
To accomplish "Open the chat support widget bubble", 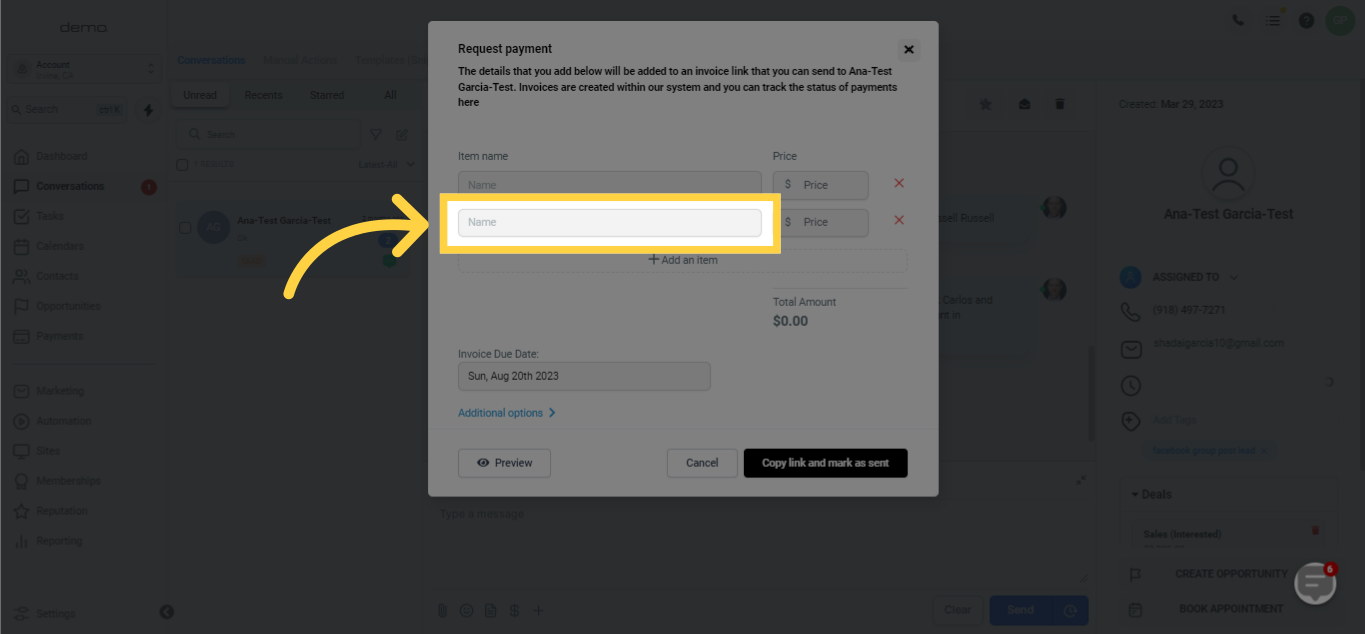I will coord(1315,583).
